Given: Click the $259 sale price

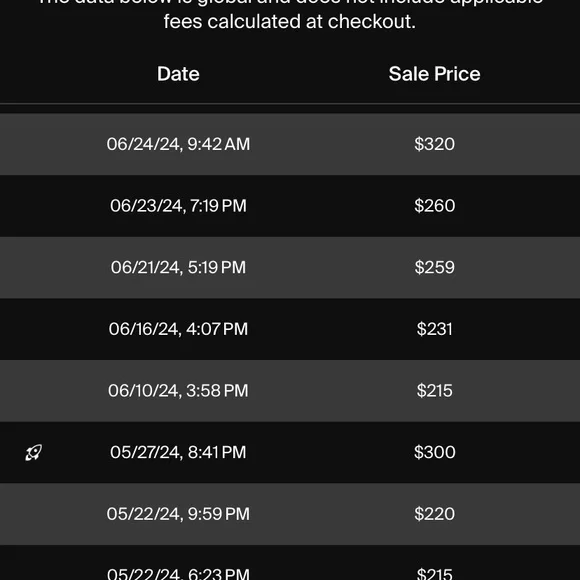Looking at the screenshot, I should (434, 267).
